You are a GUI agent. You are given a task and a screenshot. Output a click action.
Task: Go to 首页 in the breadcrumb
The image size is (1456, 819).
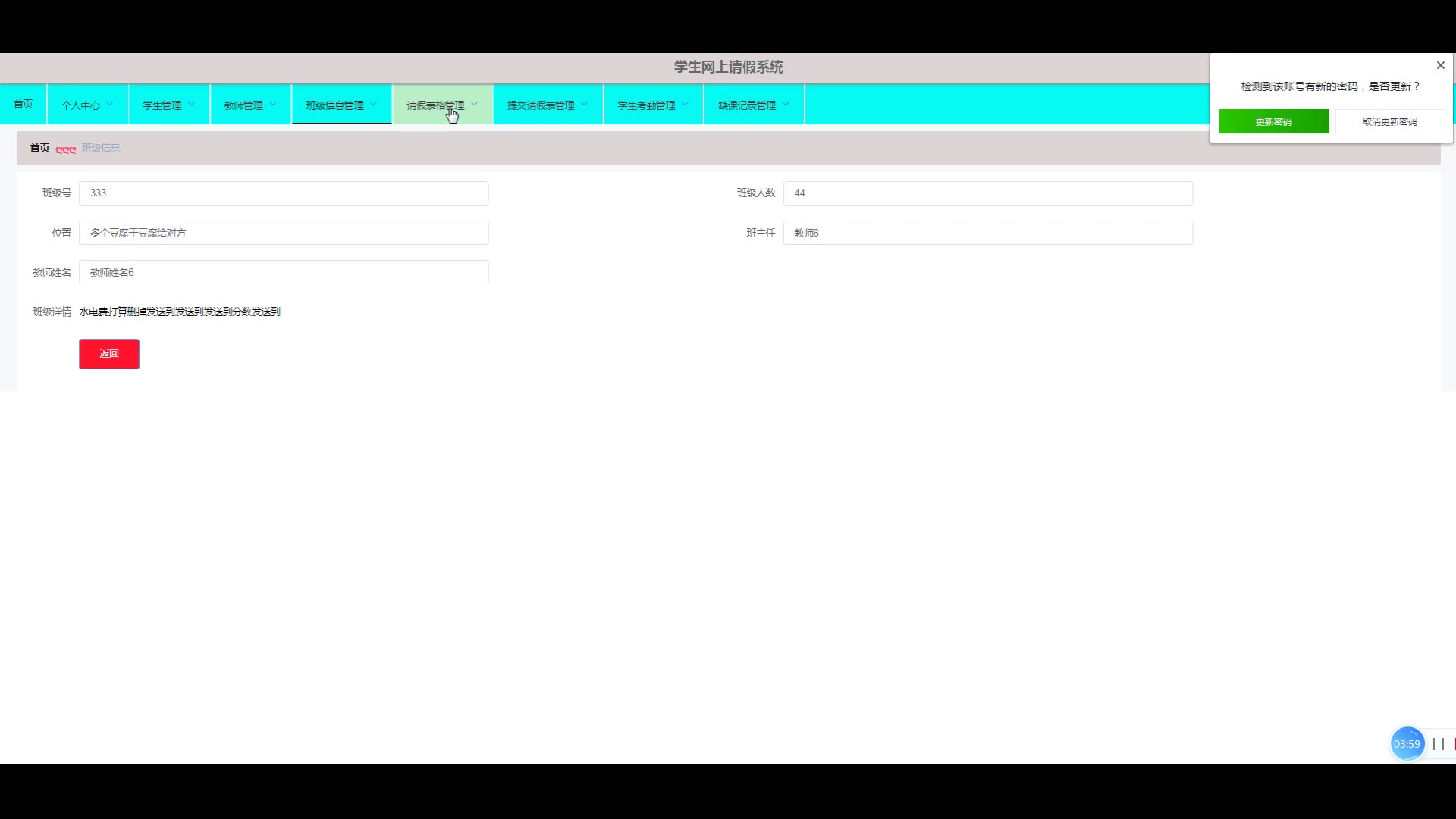point(39,148)
